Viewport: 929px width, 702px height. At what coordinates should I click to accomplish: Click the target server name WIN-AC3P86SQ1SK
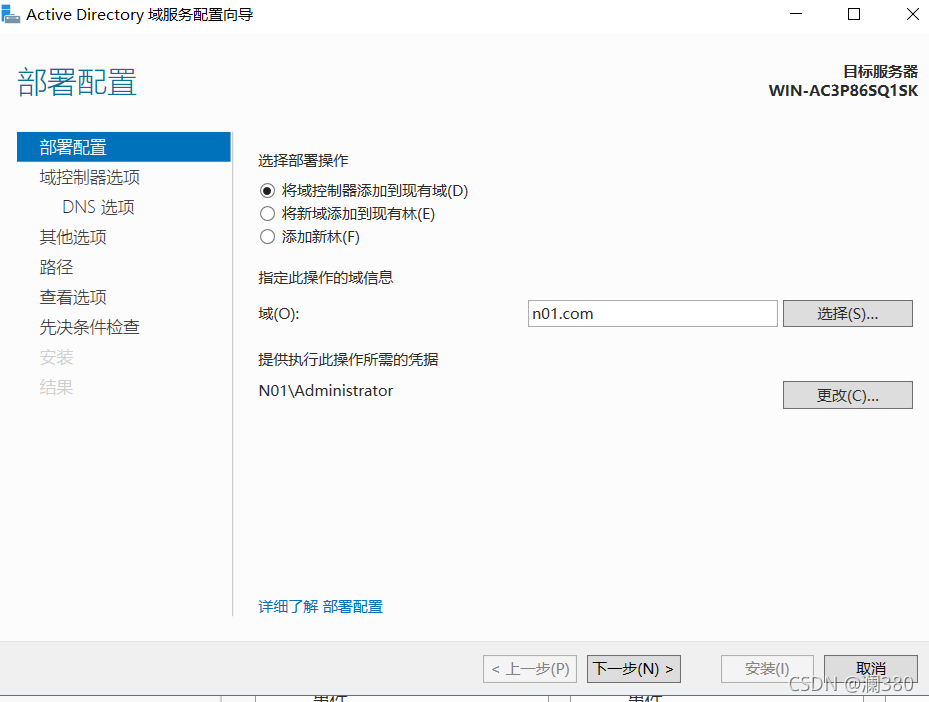[843, 91]
